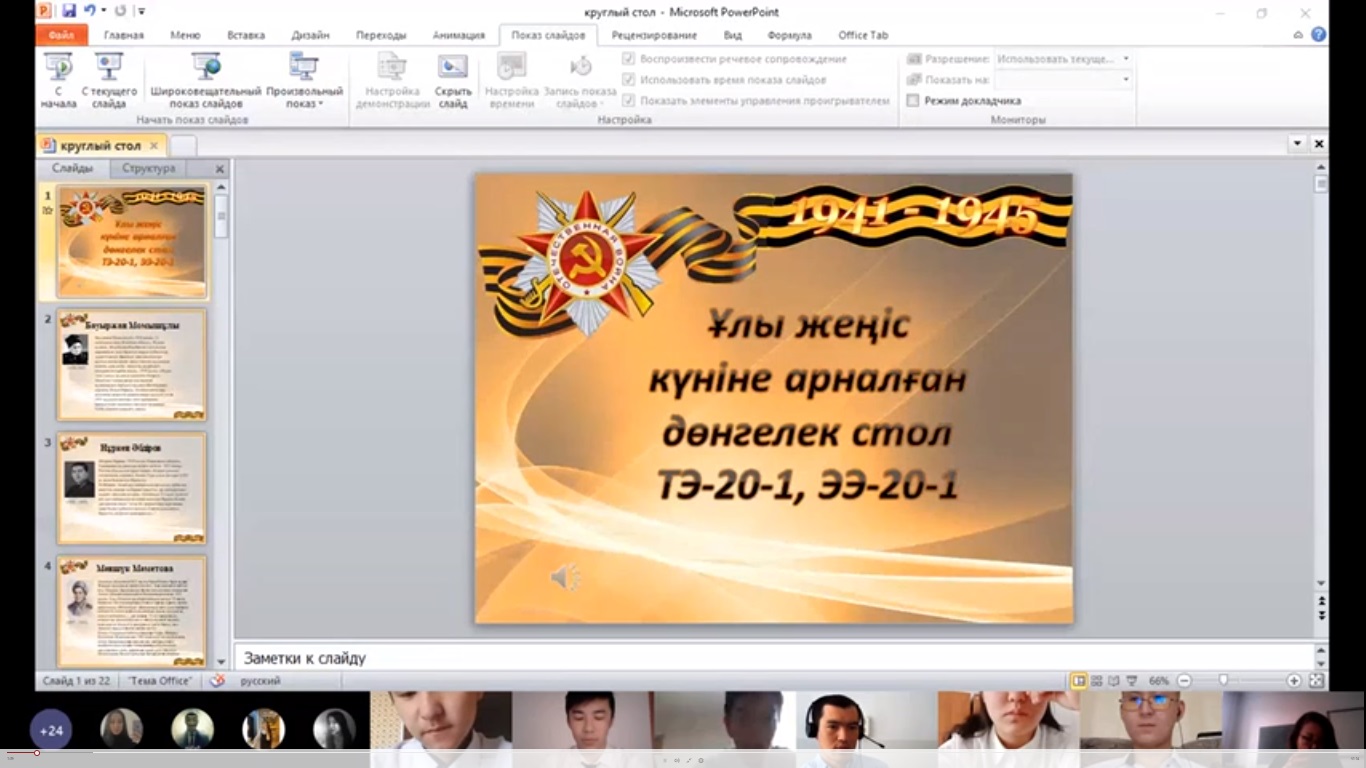The height and width of the screenshot is (768, 1366).
Task: Minimize the ribbon caret icon
Action: click(1298, 35)
